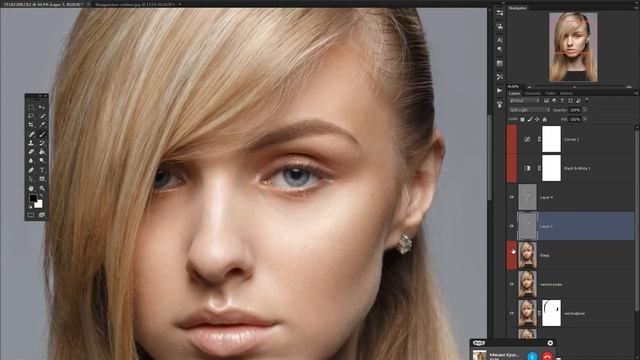640x360 pixels.
Task: Toggle mask link on Curves 1
Action: (x=539, y=139)
